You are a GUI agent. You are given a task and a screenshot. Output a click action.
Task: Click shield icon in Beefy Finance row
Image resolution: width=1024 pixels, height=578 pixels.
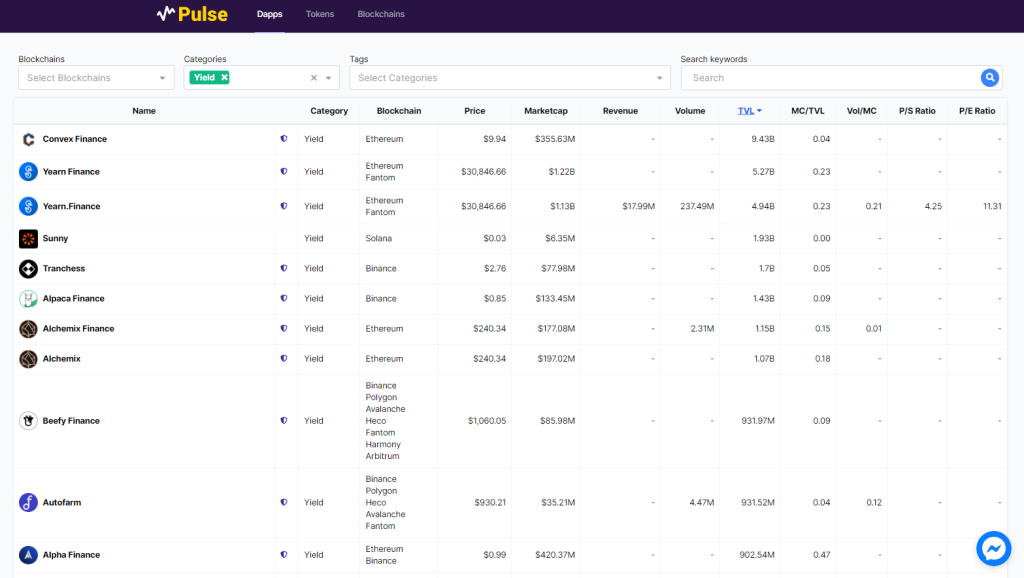click(x=283, y=420)
